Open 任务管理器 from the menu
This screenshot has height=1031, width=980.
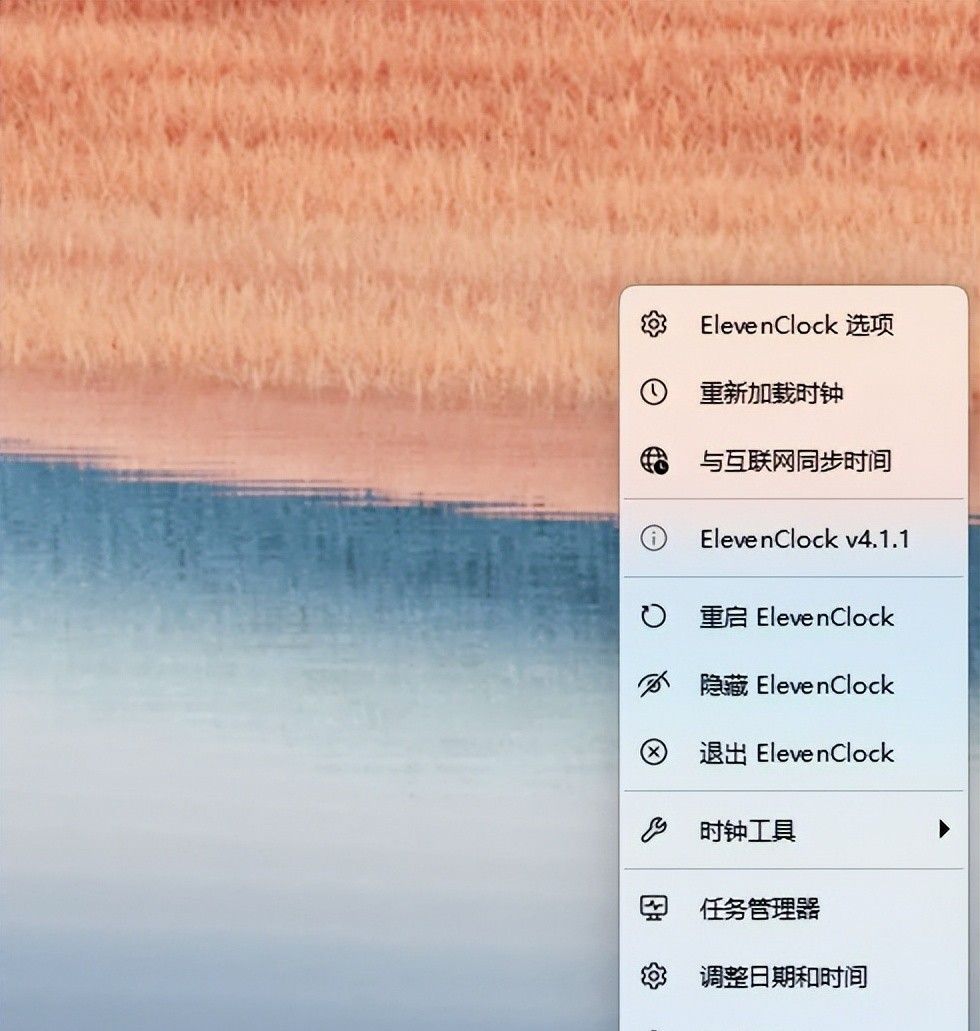[x=760, y=906]
